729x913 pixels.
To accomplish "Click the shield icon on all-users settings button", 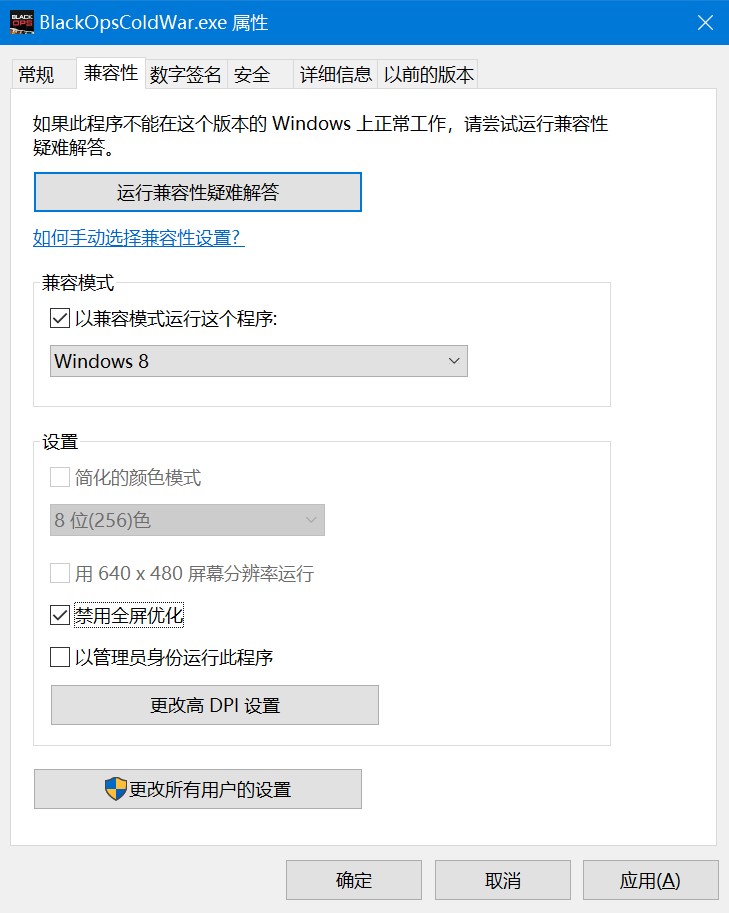I will 116,789.
